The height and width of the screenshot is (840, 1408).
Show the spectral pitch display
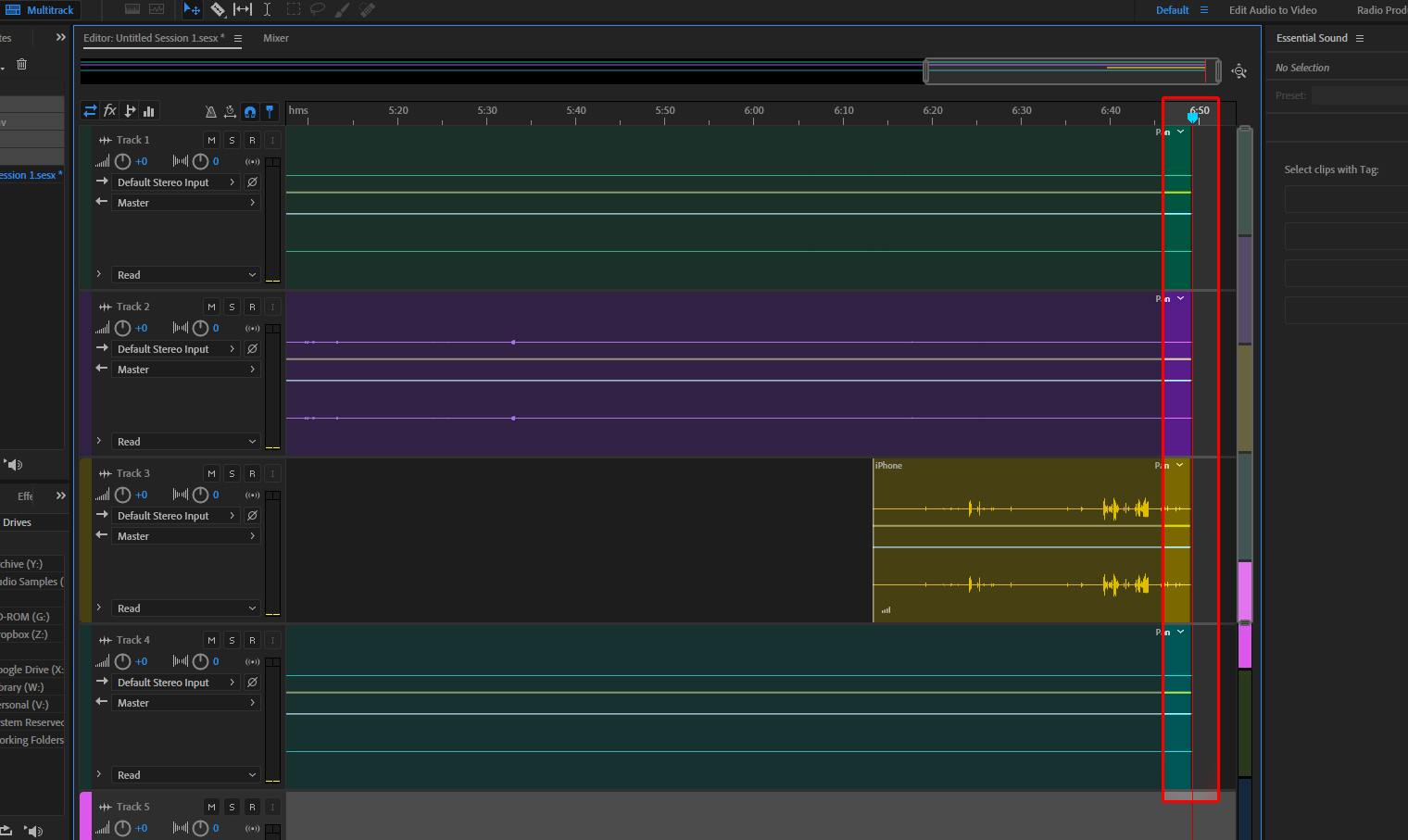(157, 9)
